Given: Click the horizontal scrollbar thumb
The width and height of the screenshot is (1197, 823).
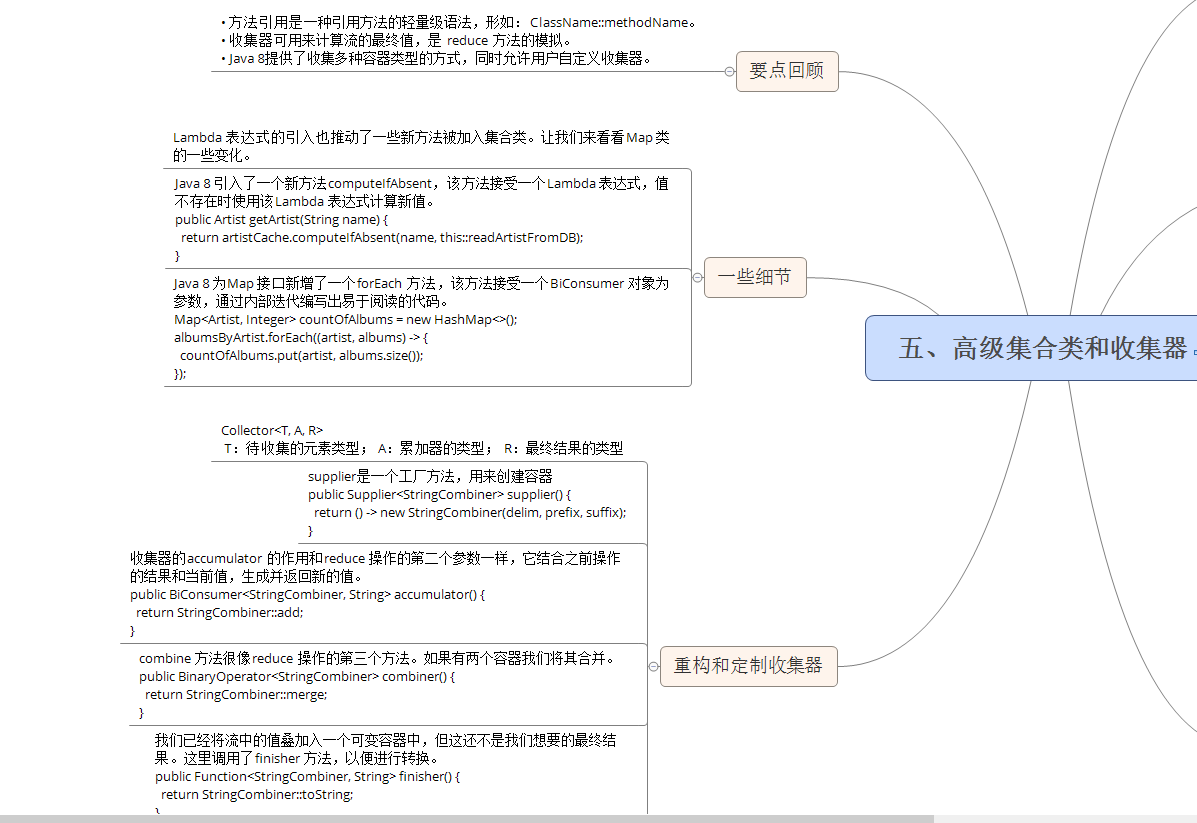Looking at the screenshot, I should [x=466, y=818].
